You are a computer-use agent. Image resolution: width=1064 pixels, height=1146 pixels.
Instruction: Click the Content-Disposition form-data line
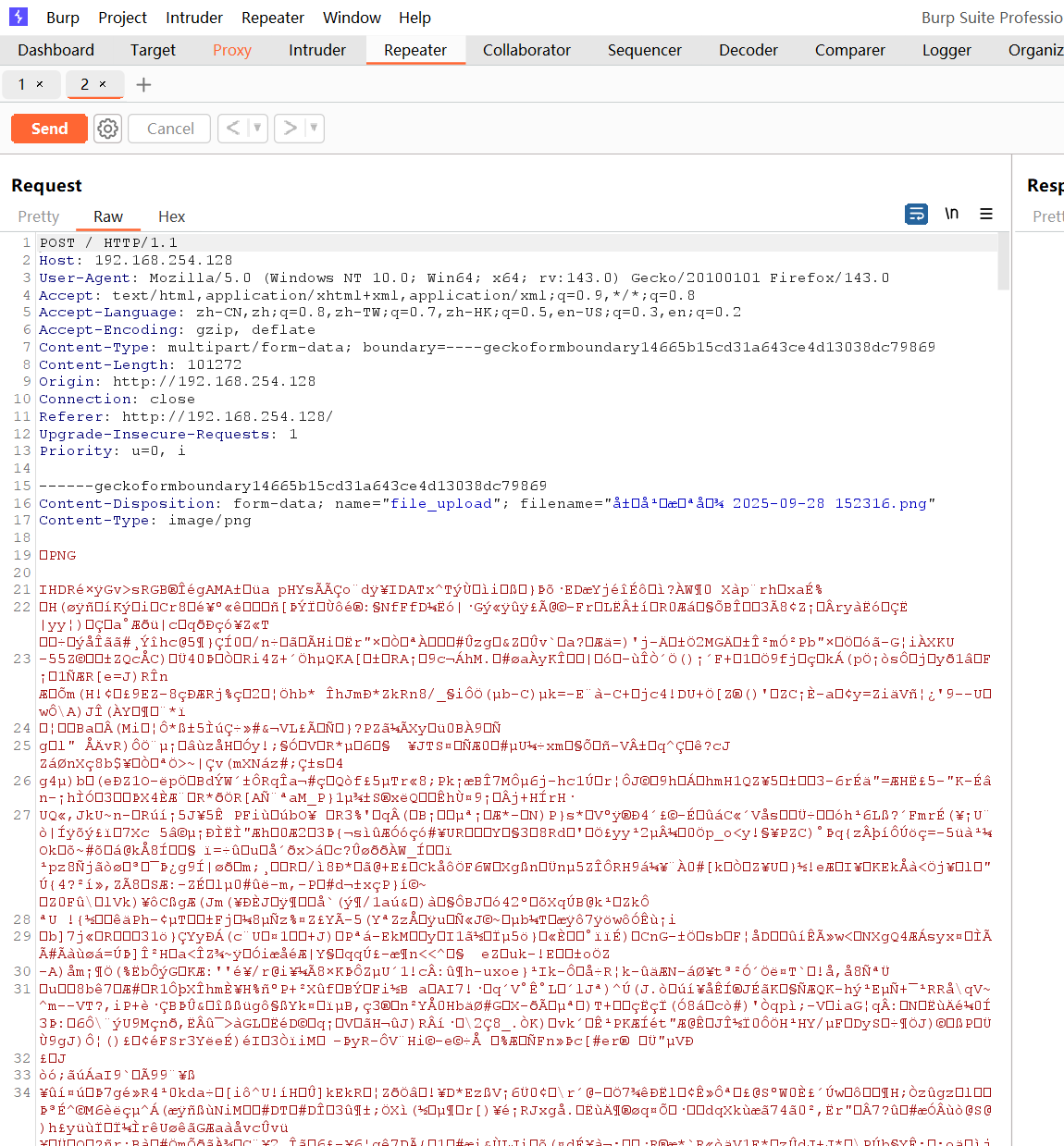[x=487, y=503]
